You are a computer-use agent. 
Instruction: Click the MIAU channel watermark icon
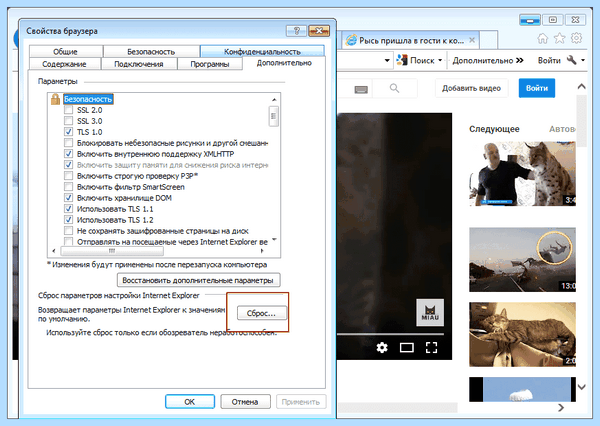430,312
